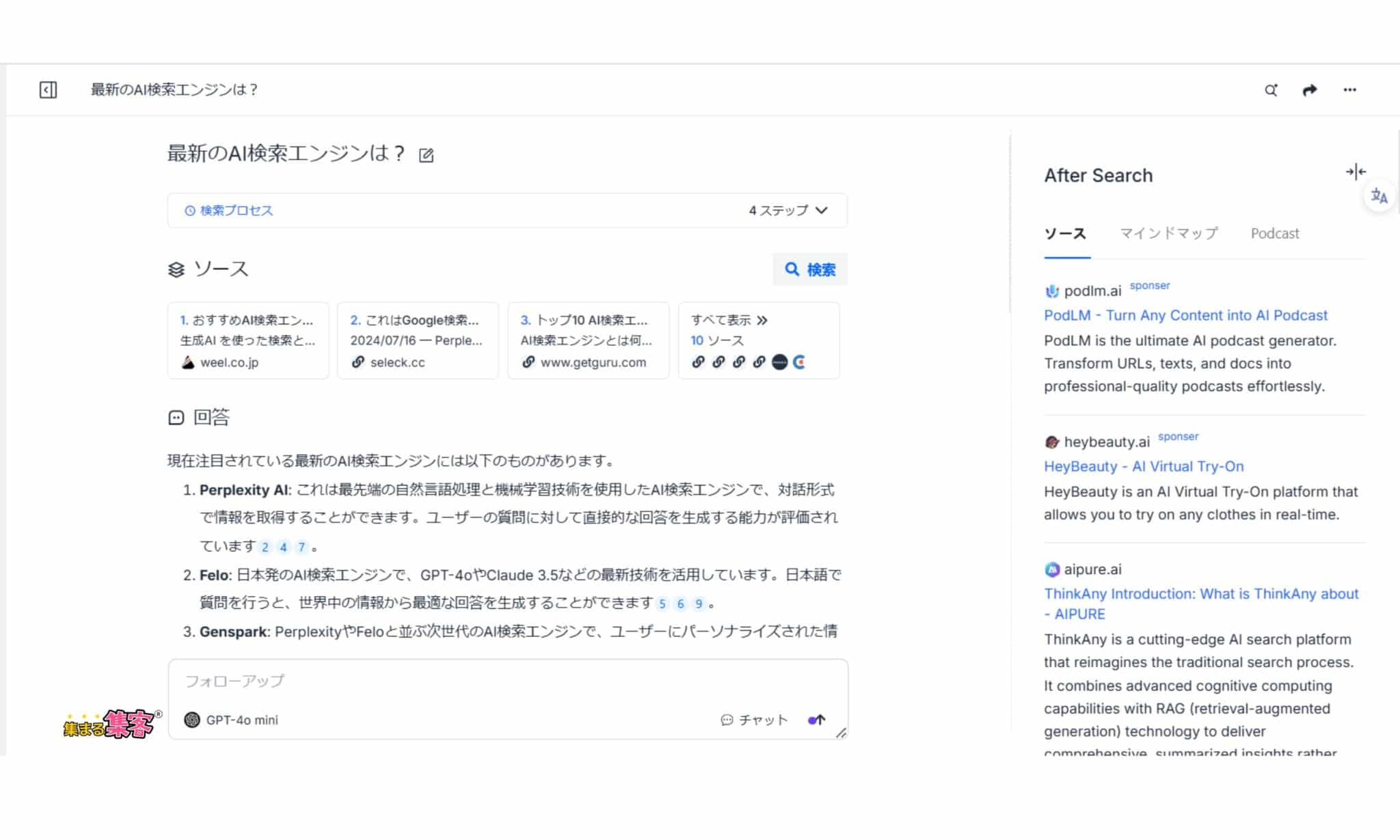Click the podlm.ai favicon
Image resolution: width=1400 pixels, height=840 pixels.
(1052, 291)
